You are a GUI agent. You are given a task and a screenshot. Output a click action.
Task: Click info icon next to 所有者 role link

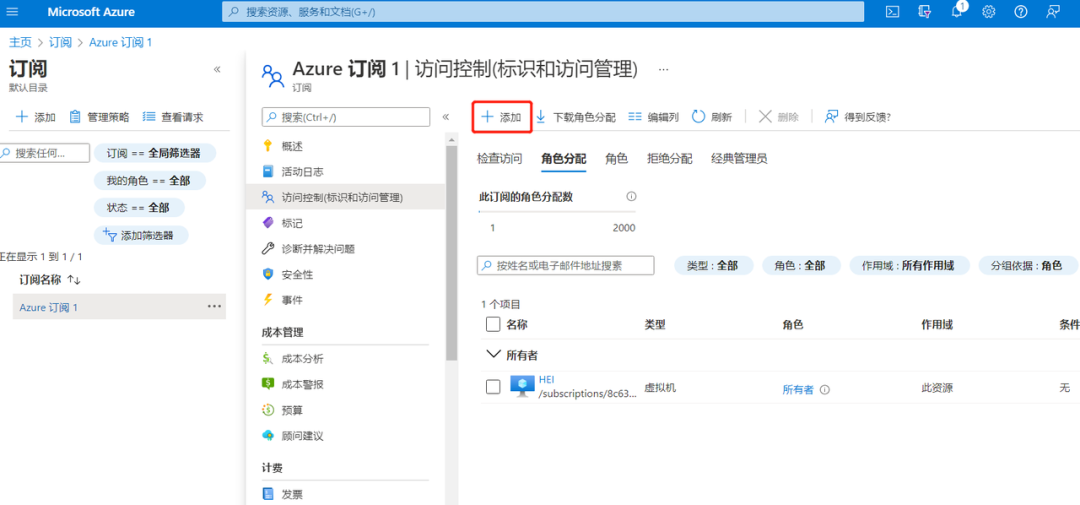point(824,389)
